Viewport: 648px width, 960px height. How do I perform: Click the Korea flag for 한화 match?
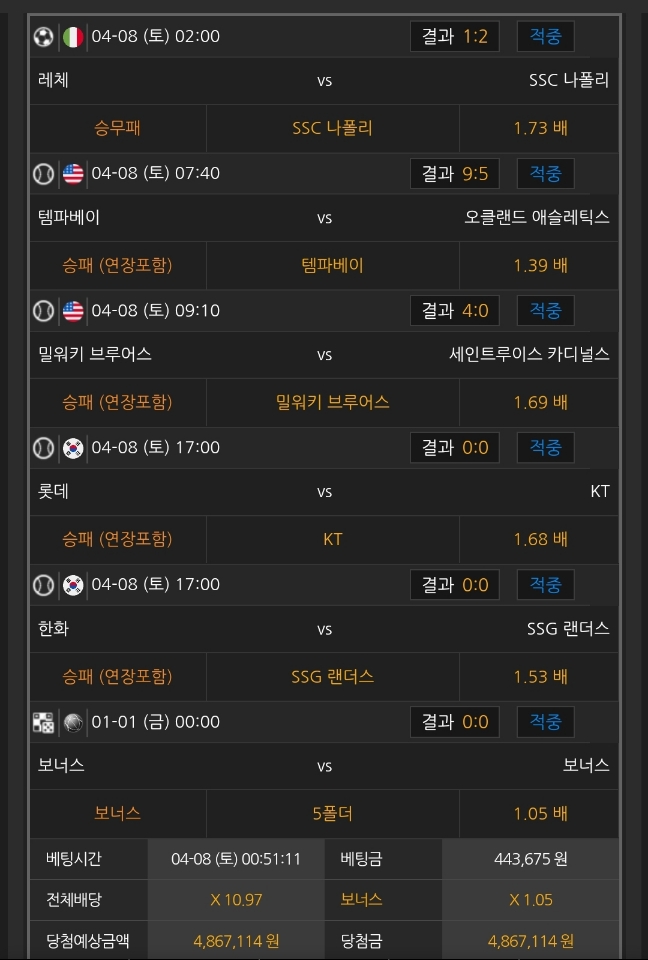coord(73,585)
